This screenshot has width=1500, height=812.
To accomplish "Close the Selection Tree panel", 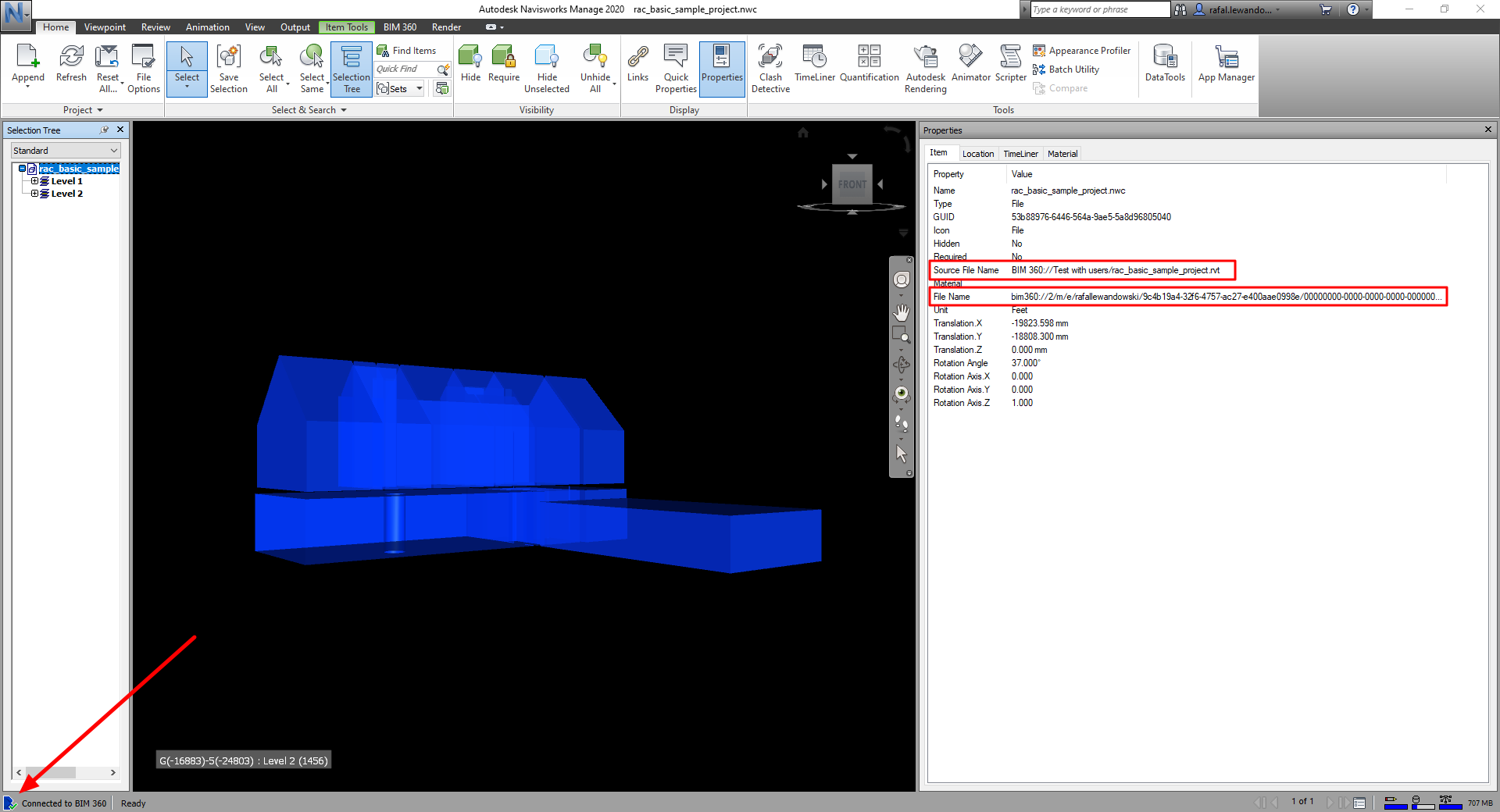I will (x=120, y=130).
